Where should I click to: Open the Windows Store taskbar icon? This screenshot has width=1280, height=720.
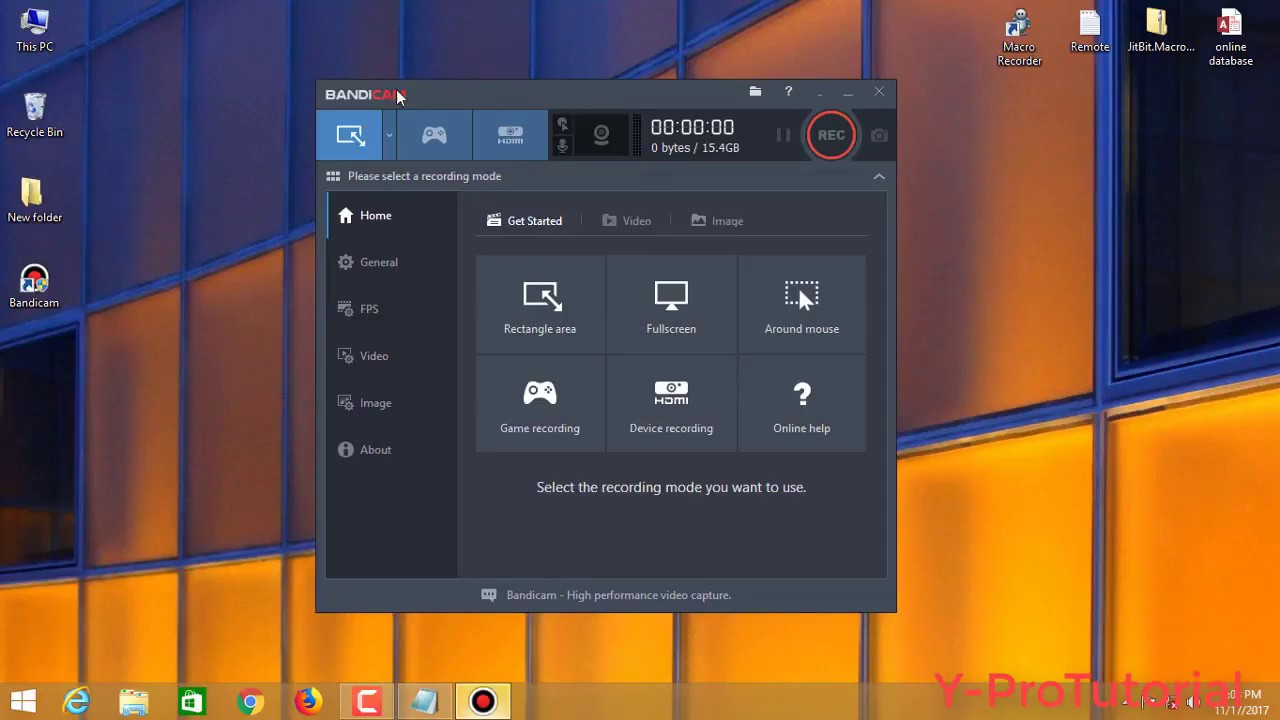(x=191, y=701)
